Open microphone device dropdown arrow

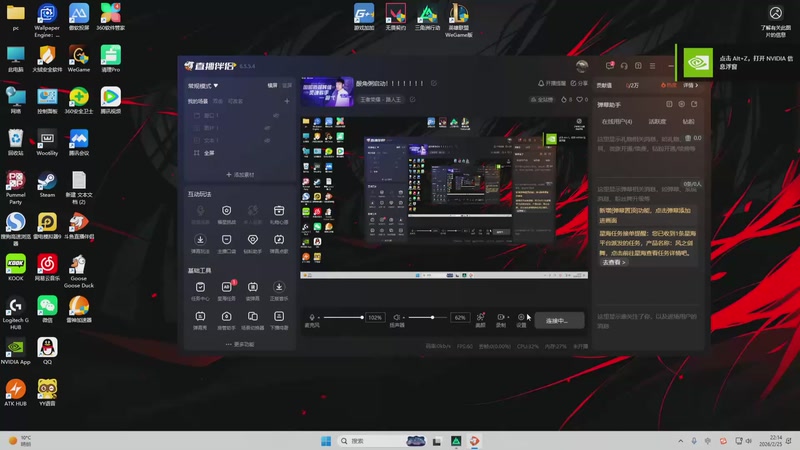(x=319, y=317)
